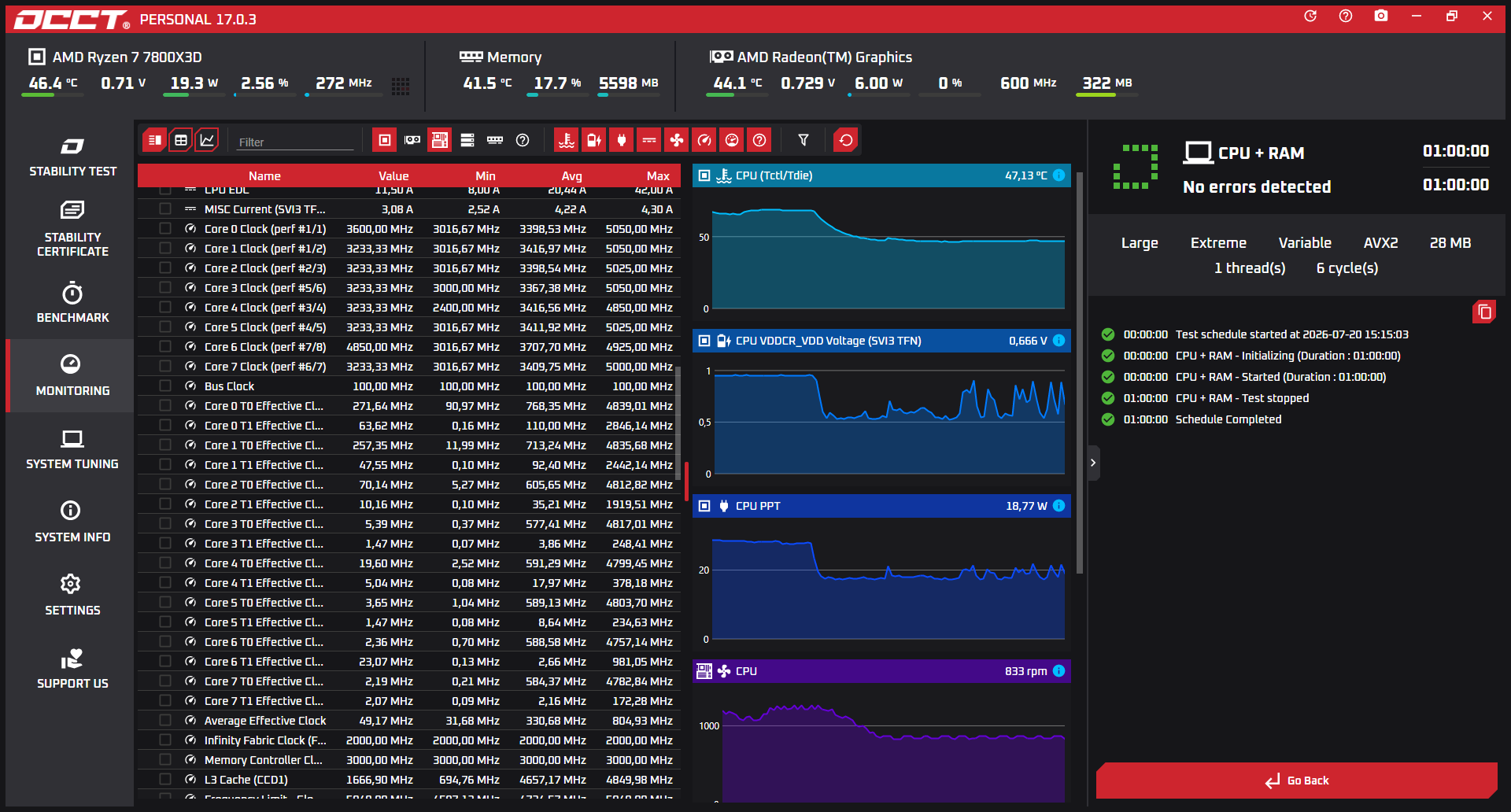Image resolution: width=1511 pixels, height=812 pixels.
Task: Sort the table by Max column
Action: click(658, 176)
